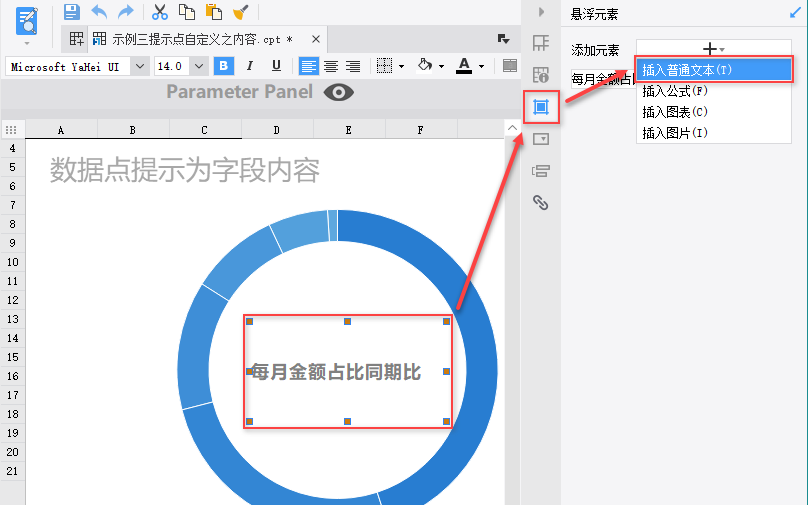Align text center

(x=331, y=66)
